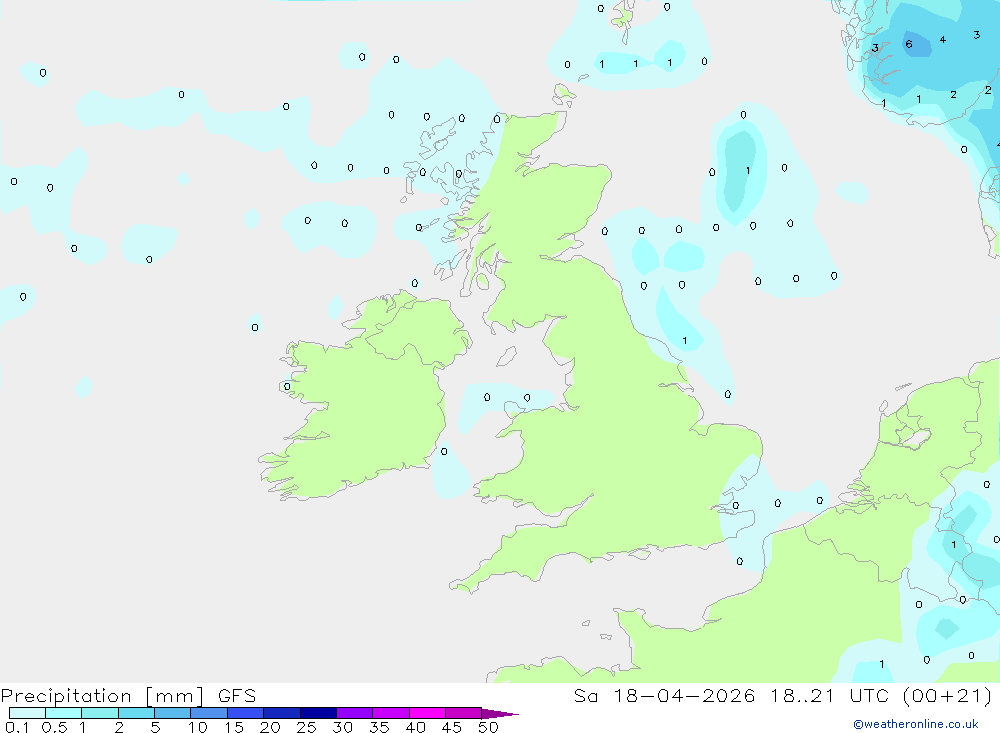Viewport: 1000px width, 733px height.
Task: Click the Isle of Man outline on the map
Action: click(506, 356)
